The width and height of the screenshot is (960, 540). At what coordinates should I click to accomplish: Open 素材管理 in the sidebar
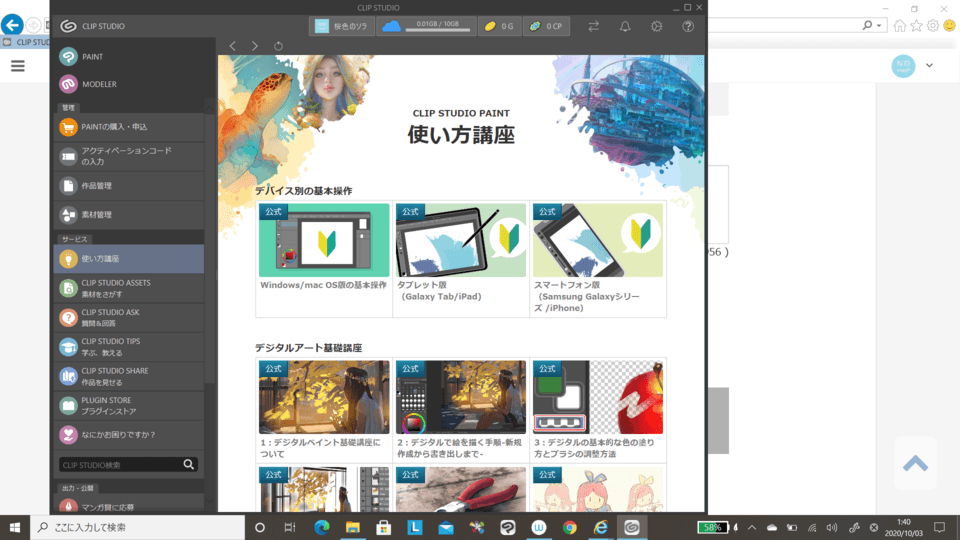click(x=129, y=215)
